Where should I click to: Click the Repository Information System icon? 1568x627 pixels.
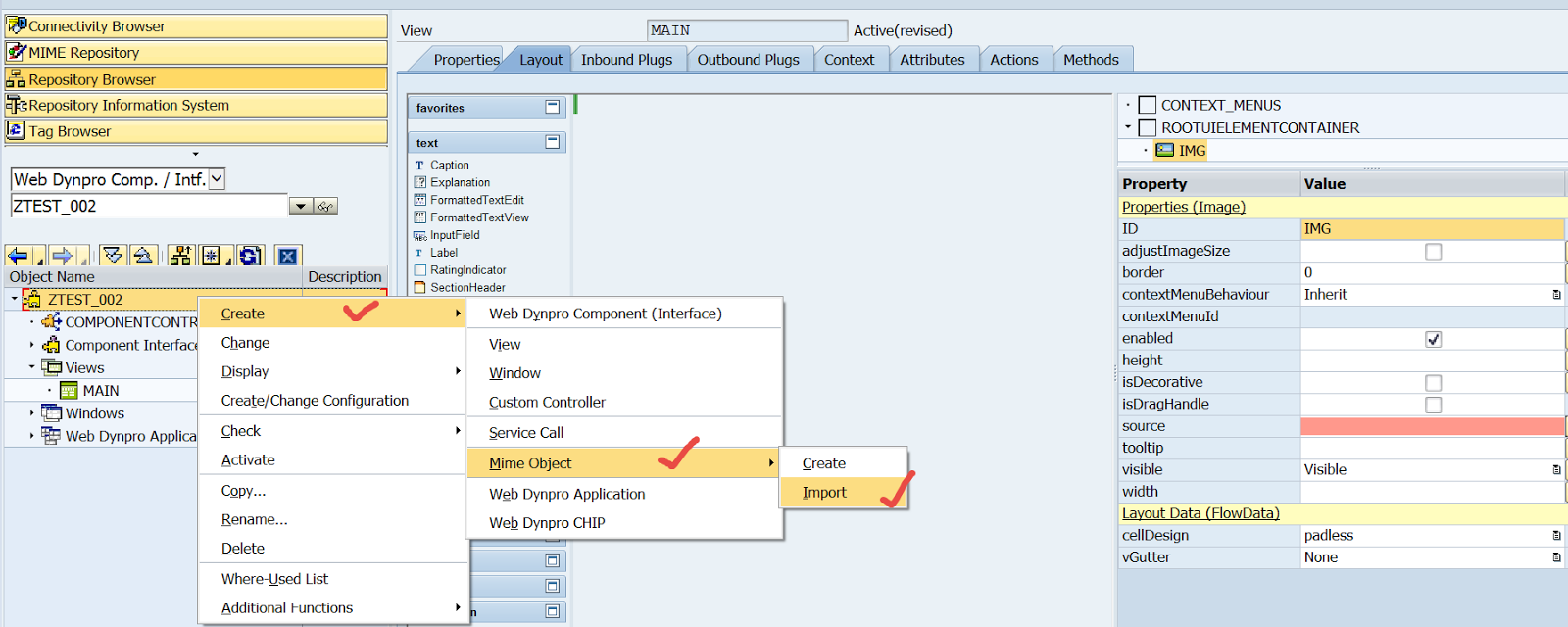(17, 105)
